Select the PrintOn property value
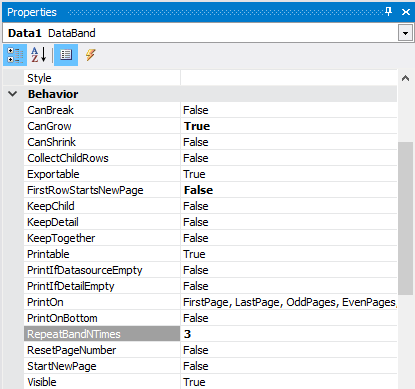 click(x=289, y=302)
